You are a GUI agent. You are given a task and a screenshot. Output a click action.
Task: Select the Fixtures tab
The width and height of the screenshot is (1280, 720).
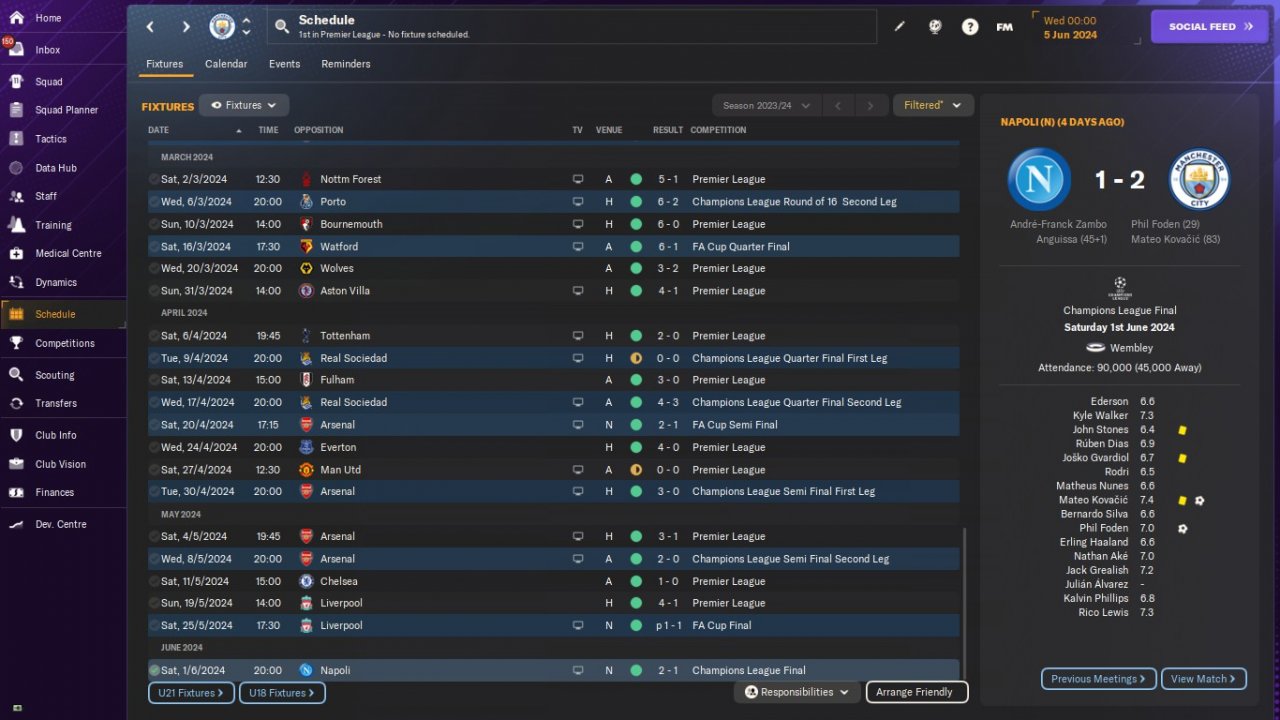pyautogui.click(x=165, y=64)
